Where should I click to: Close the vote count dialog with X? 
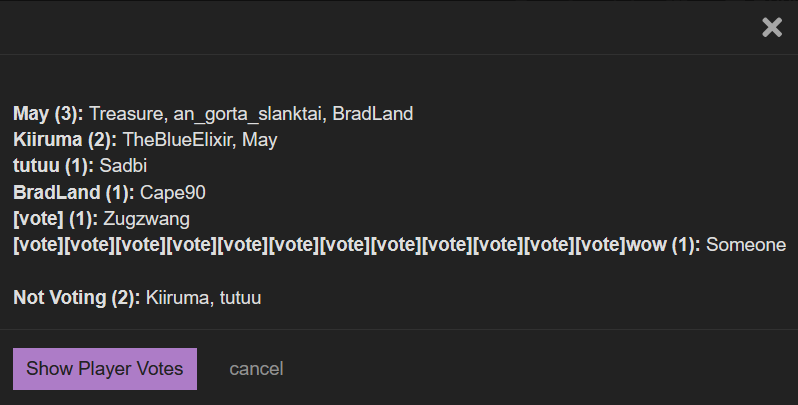[772, 27]
